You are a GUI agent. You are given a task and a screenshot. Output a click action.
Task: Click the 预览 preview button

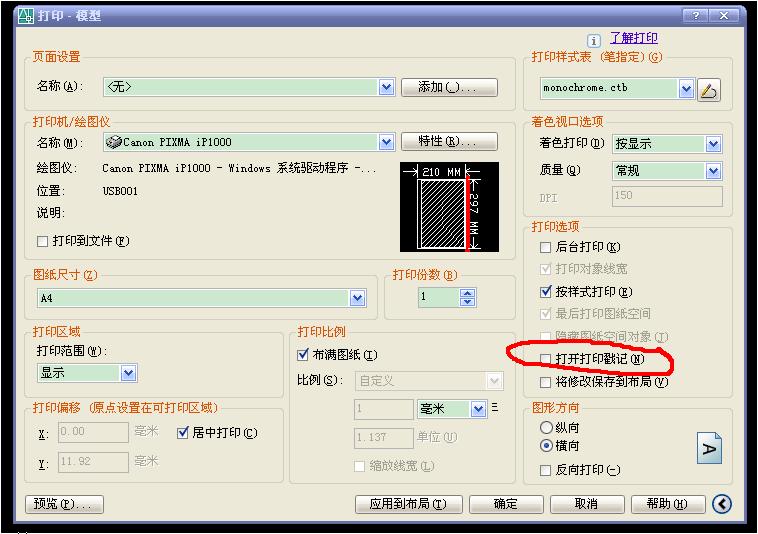[64, 504]
